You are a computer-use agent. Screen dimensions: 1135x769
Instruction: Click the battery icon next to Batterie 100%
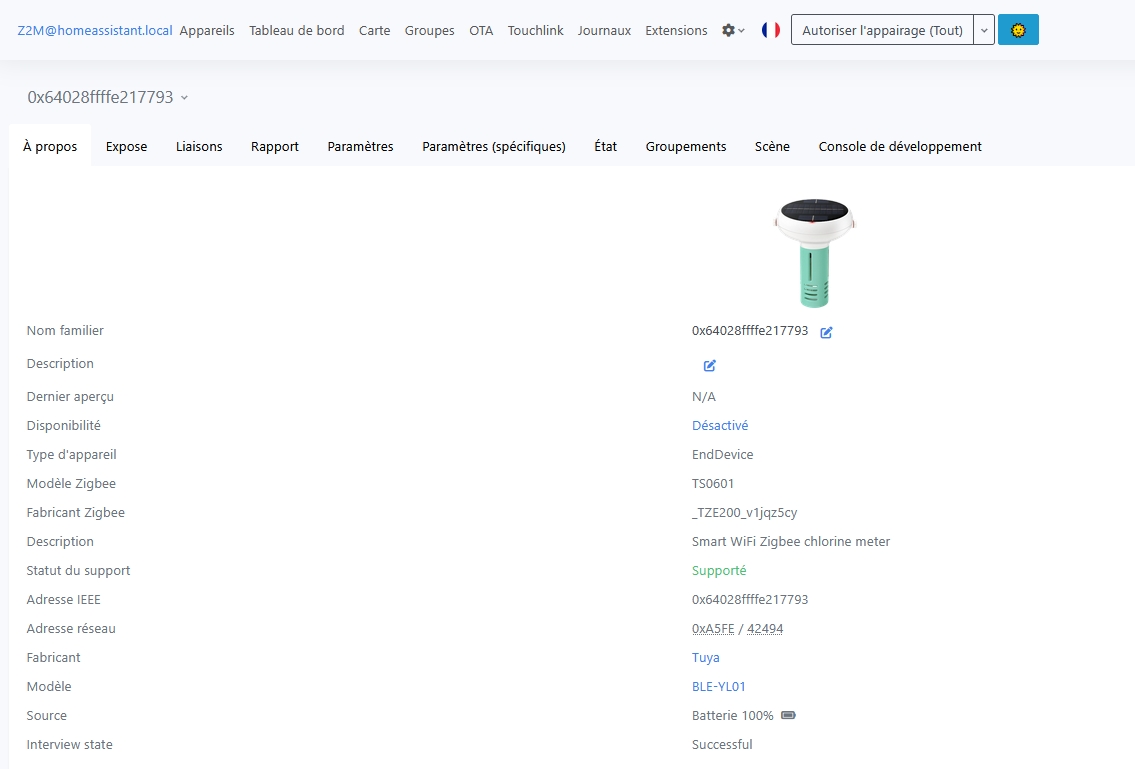coord(788,715)
